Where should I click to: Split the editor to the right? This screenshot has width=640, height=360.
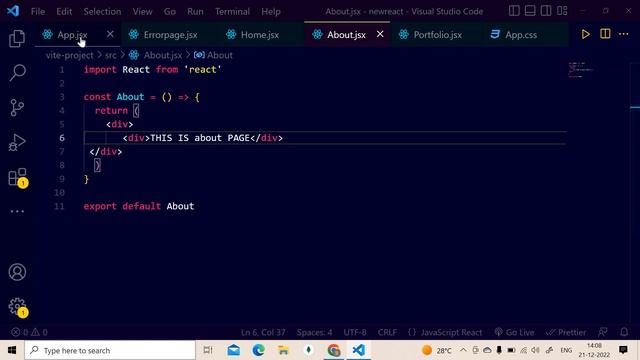605,34
